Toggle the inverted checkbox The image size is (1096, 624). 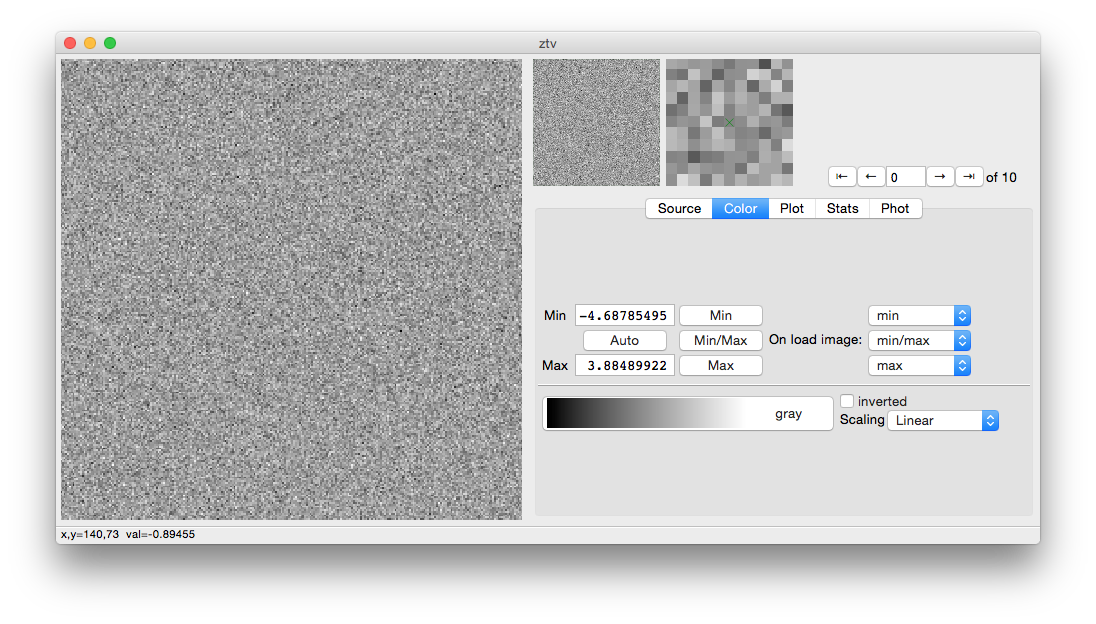pos(846,401)
